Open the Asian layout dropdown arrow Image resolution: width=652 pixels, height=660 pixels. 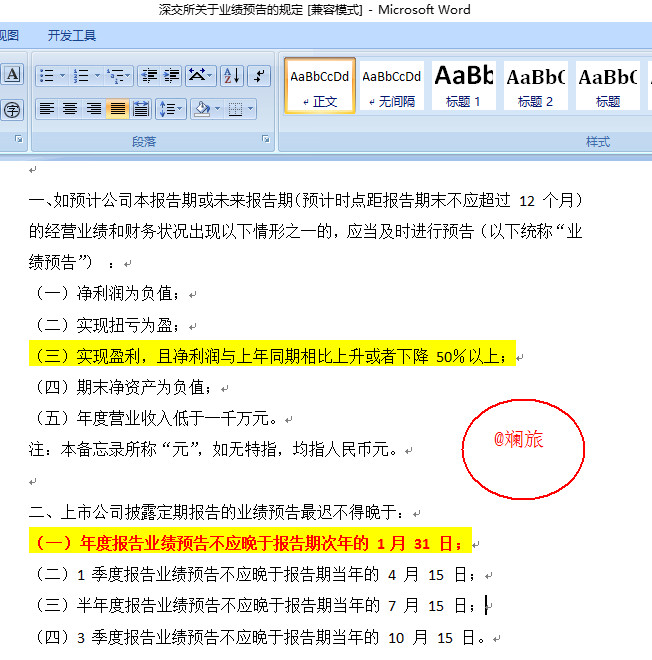pyautogui.click(x=210, y=76)
